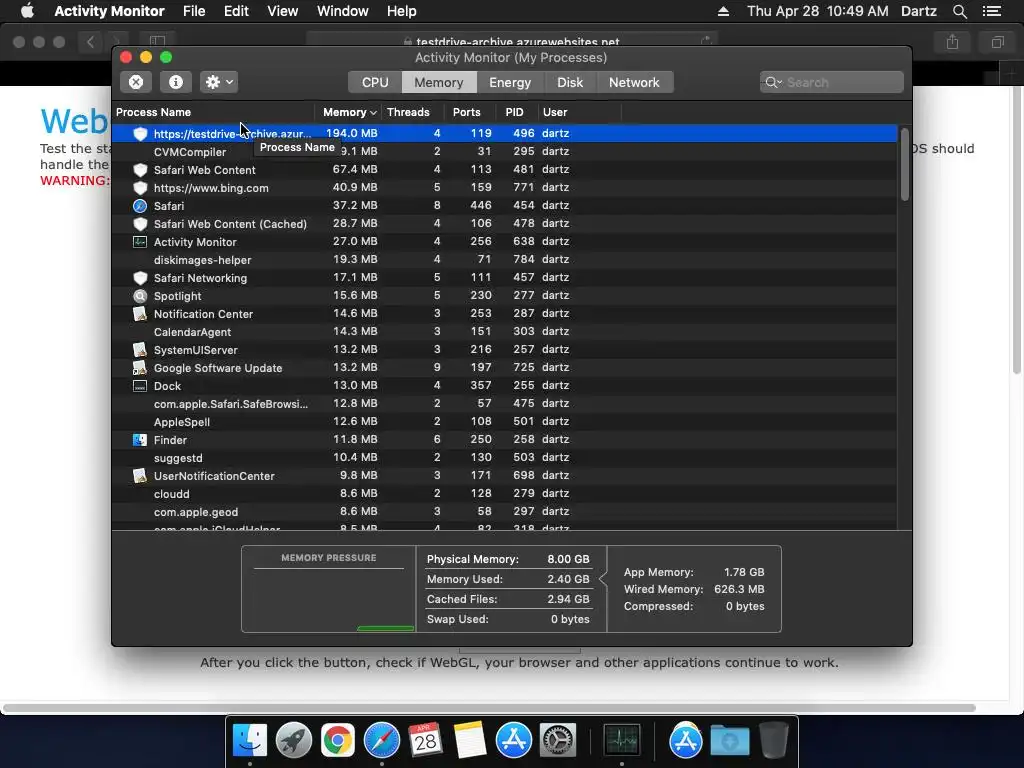This screenshot has width=1024, height=768.
Task: Open the search magnifier options dropdown
Action: [x=773, y=82]
